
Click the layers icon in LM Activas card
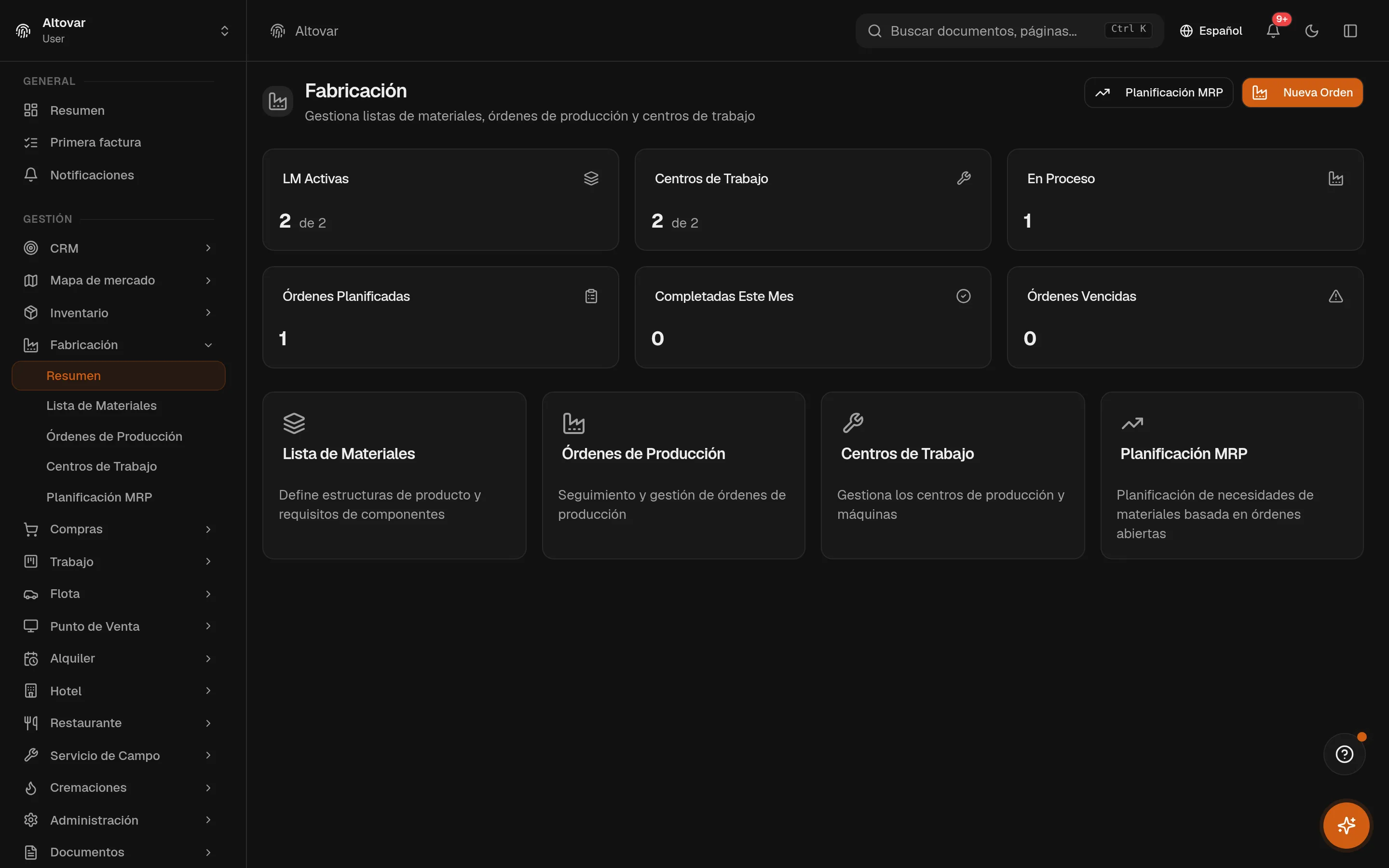[x=591, y=178]
